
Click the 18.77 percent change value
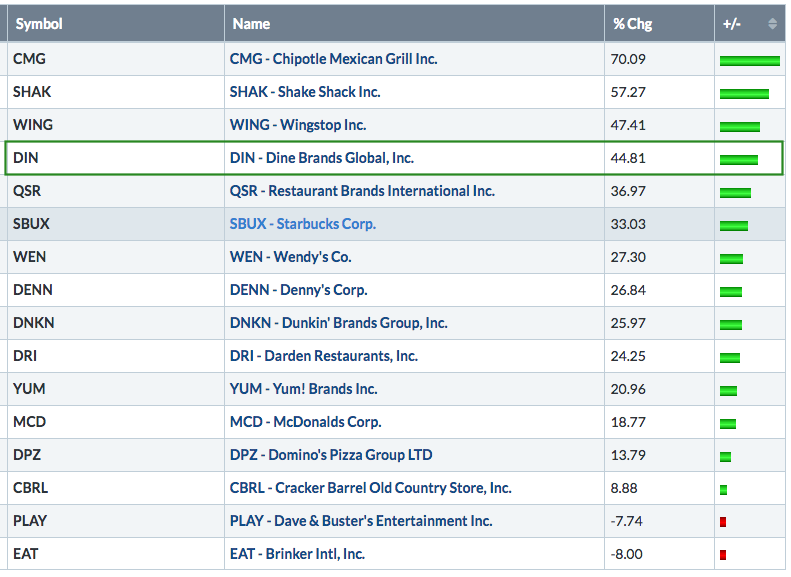pyautogui.click(x=628, y=422)
